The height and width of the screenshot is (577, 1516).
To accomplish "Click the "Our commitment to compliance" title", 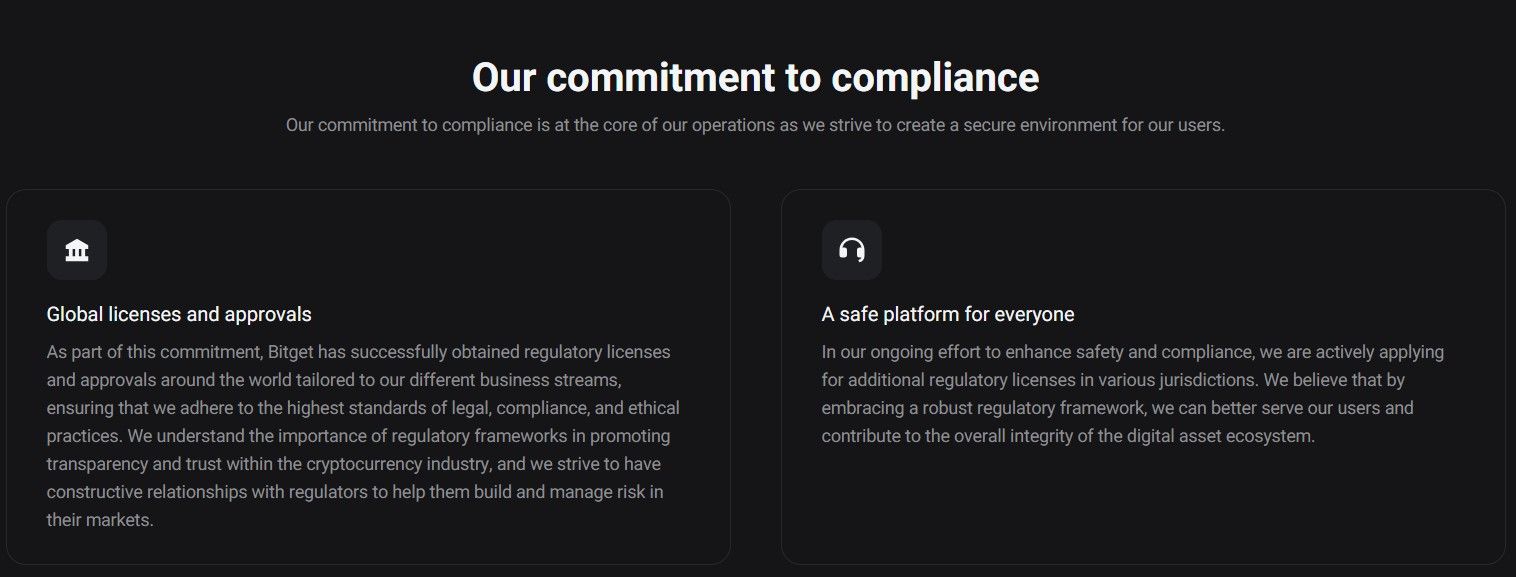I will pos(755,78).
